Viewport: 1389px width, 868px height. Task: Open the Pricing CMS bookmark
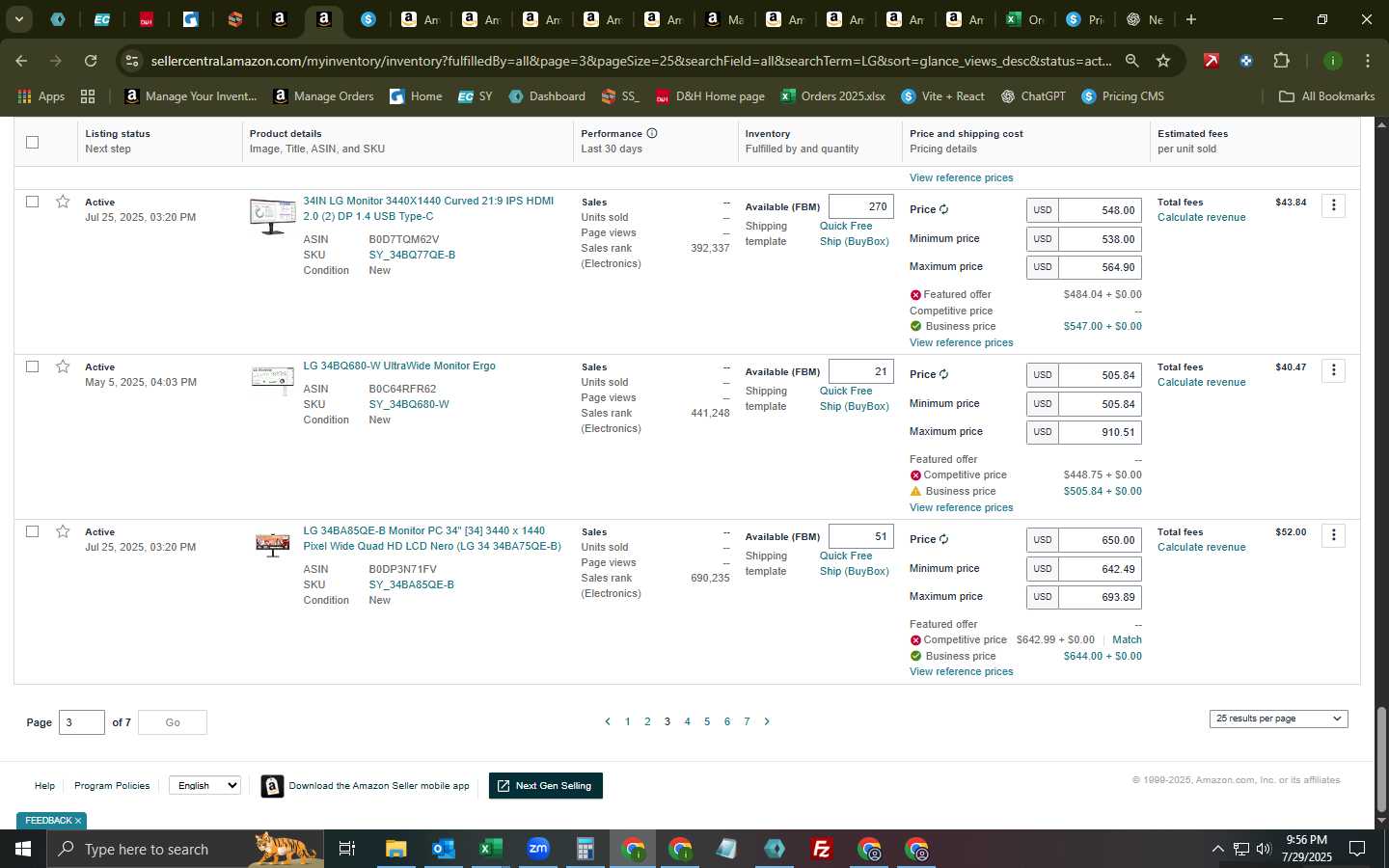(1123, 96)
